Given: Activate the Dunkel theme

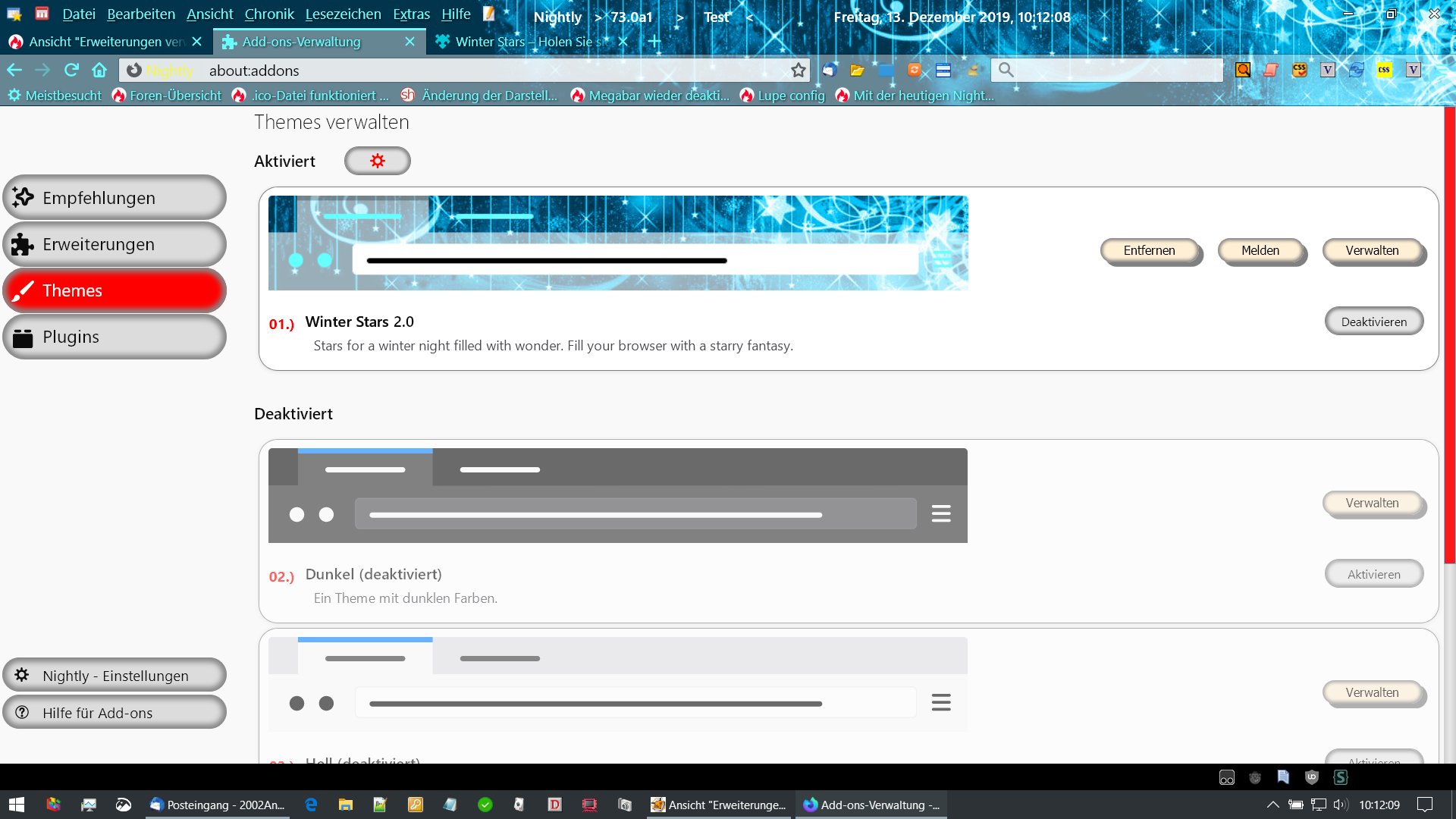Looking at the screenshot, I should (x=1373, y=574).
